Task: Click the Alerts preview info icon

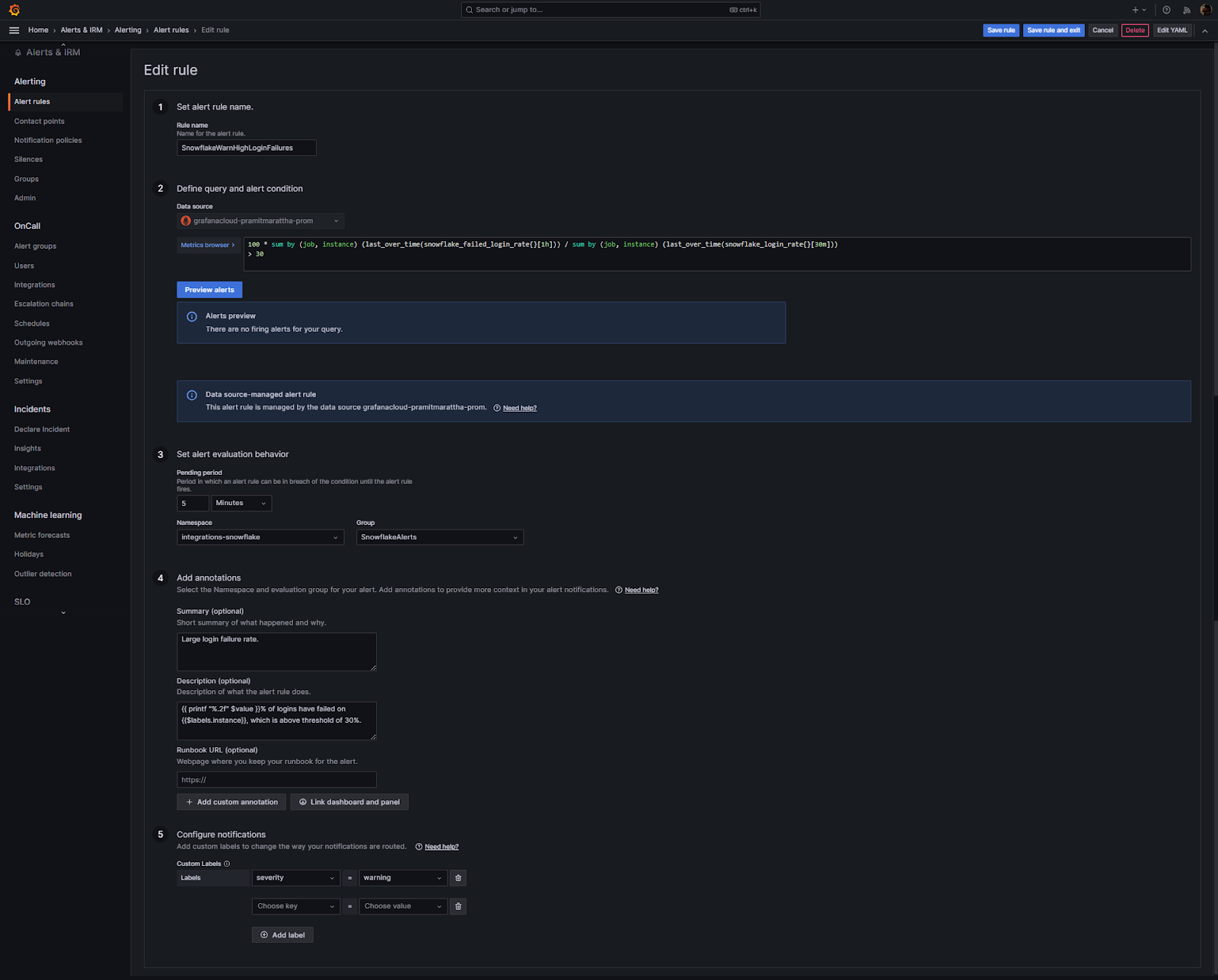Action: tap(192, 317)
